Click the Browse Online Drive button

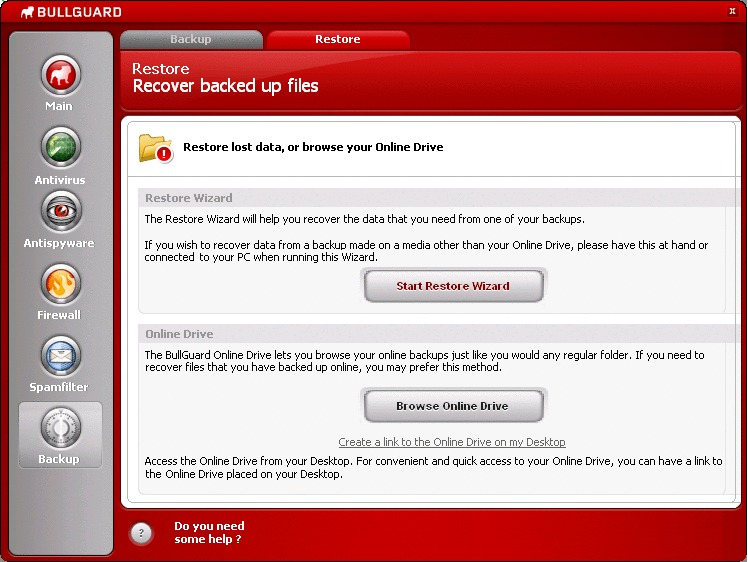pos(453,406)
